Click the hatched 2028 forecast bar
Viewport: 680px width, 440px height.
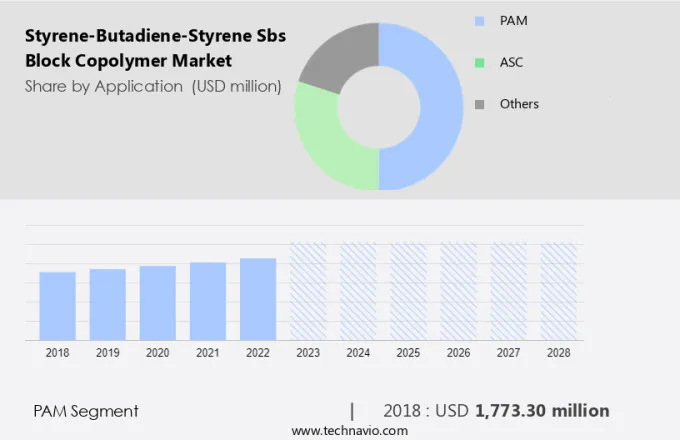[x=558, y=291]
